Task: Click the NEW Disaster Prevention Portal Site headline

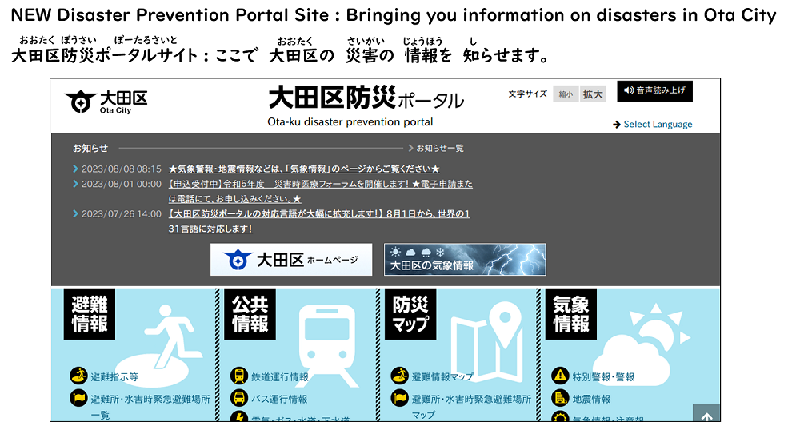Action: coord(393,15)
